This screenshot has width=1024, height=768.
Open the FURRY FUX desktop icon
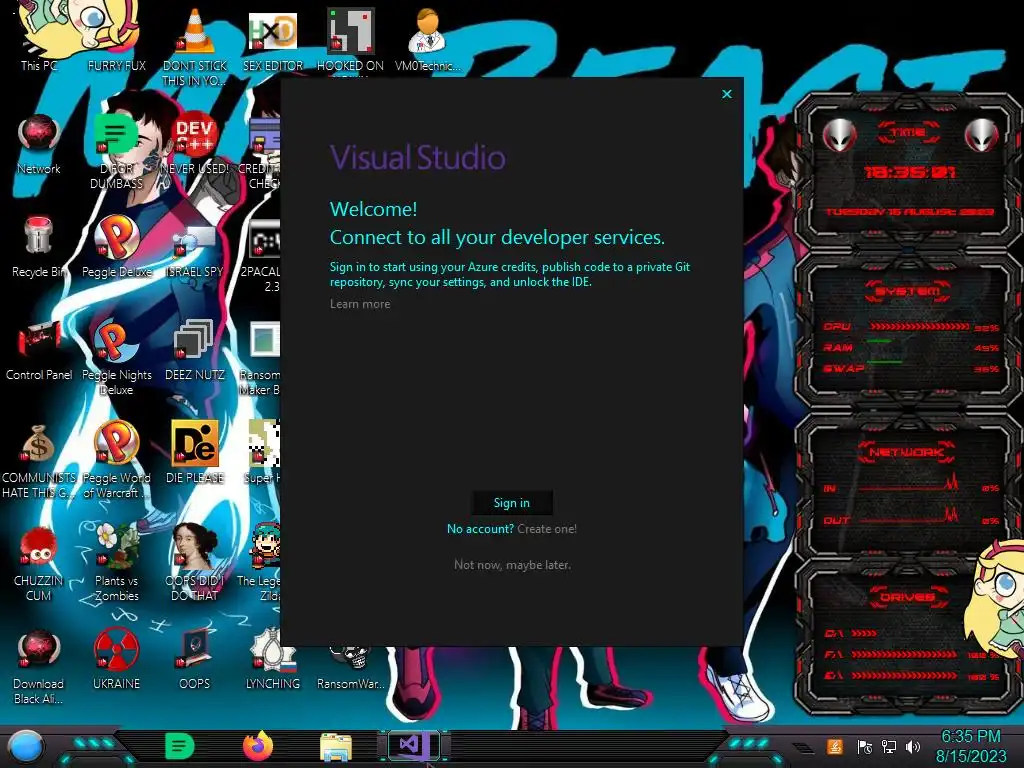tap(116, 39)
